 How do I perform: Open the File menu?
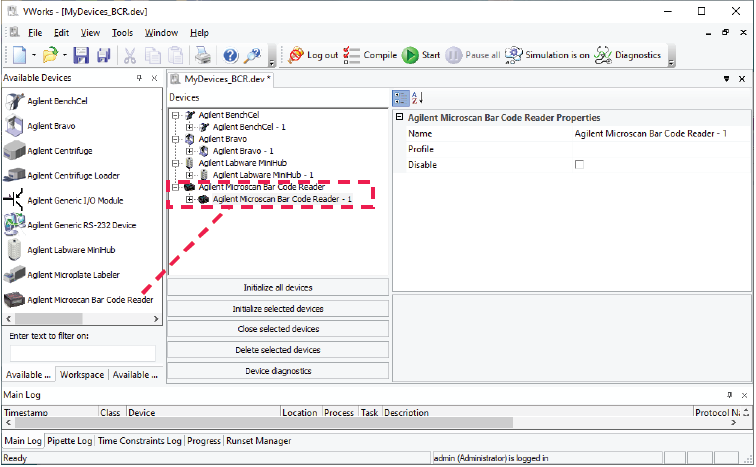click(x=35, y=33)
